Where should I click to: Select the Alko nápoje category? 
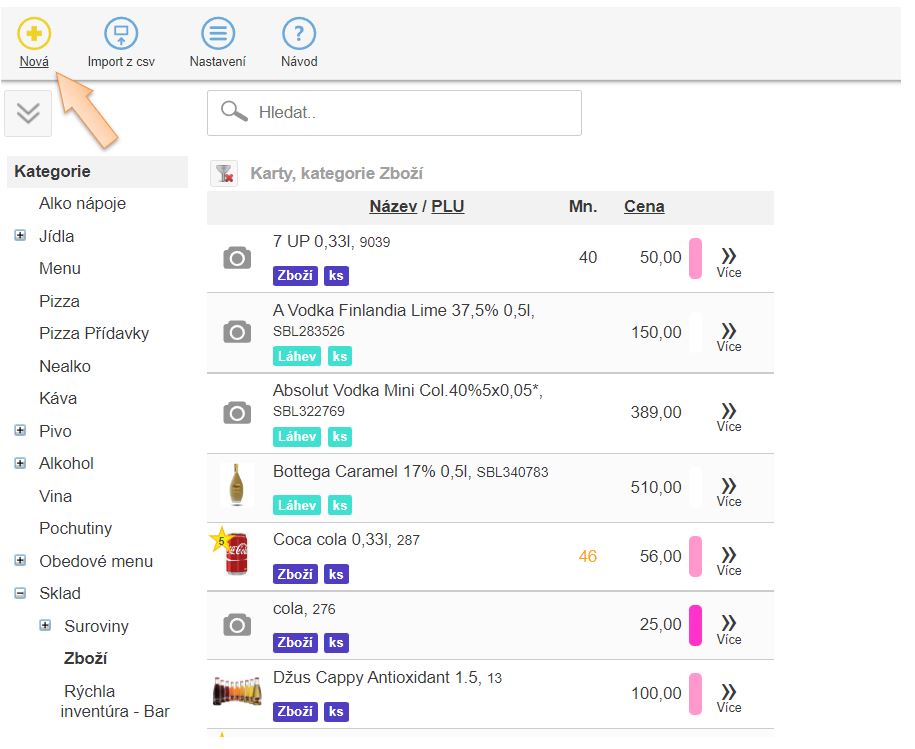(x=82, y=204)
